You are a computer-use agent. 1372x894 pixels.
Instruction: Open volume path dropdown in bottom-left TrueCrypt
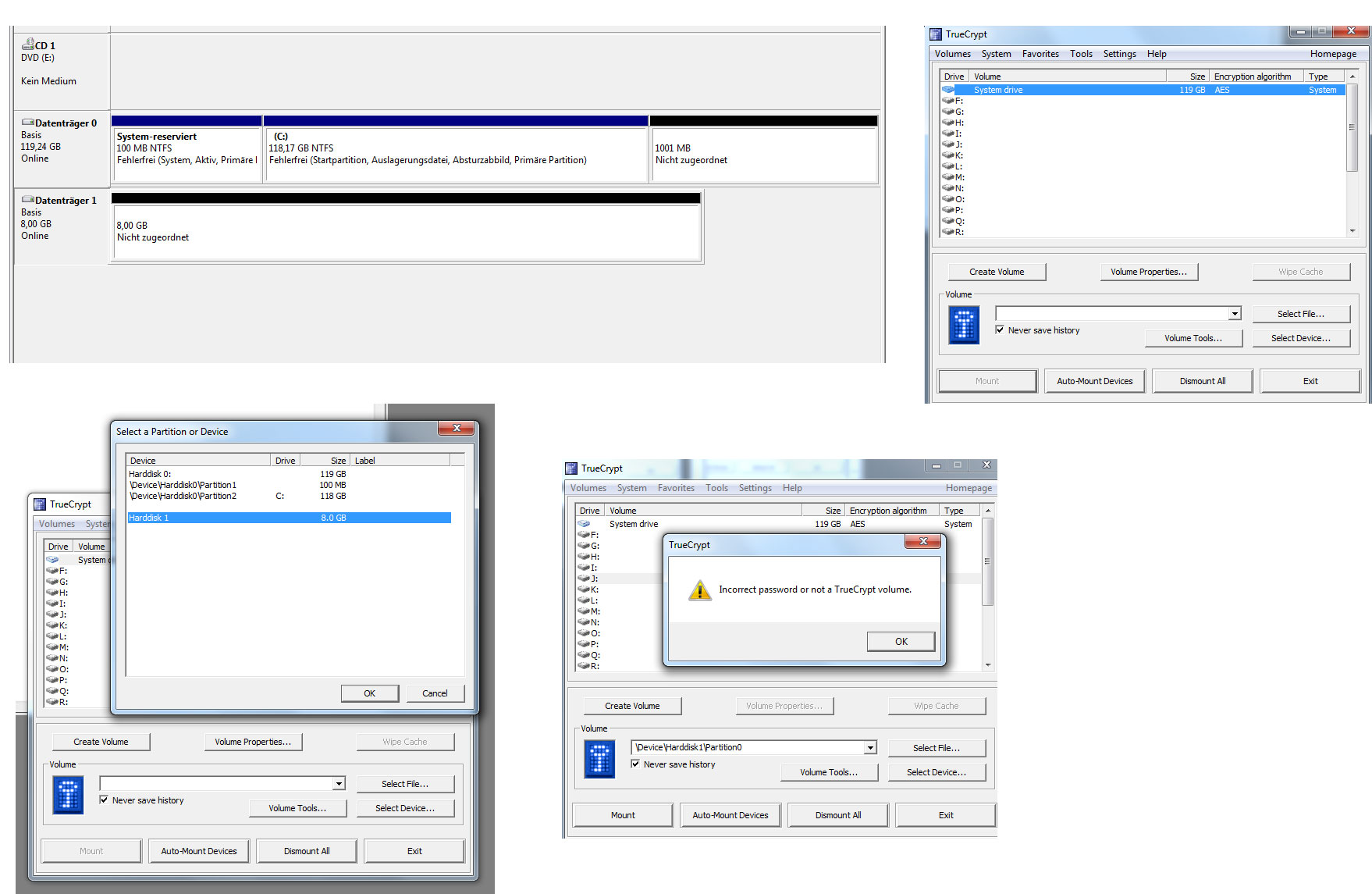pos(339,784)
